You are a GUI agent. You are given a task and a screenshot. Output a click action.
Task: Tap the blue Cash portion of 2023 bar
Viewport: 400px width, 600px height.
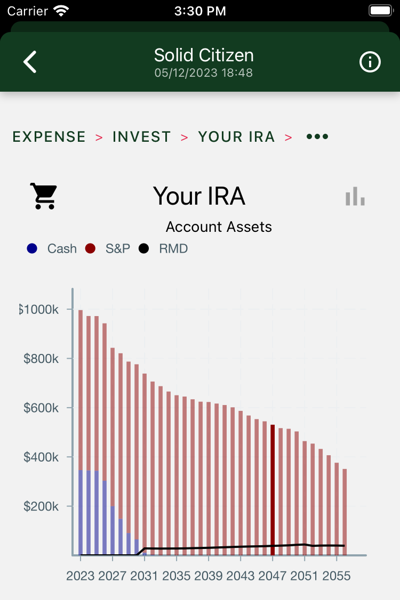pyautogui.click(x=80, y=512)
